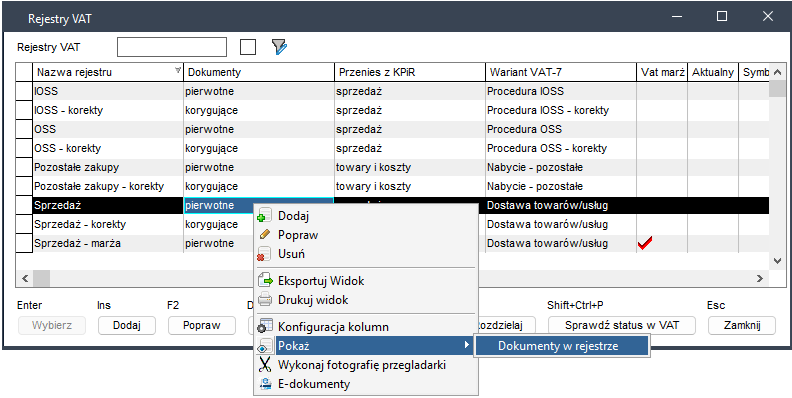The width and height of the screenshot is (792, 398).
Task: Click the Wariant VAT-7 column header
Action: click(x=561, y=72)
